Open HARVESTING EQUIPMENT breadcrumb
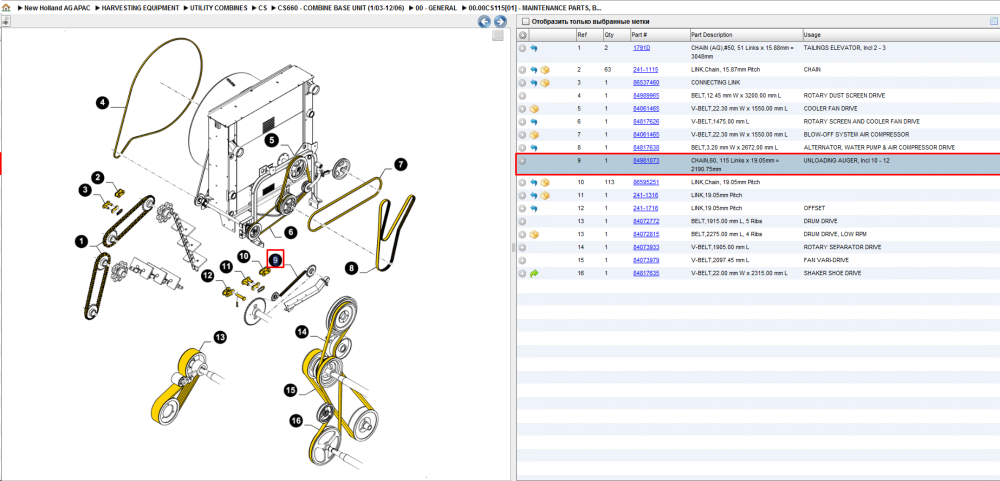1000x481 pixels. 140,8
